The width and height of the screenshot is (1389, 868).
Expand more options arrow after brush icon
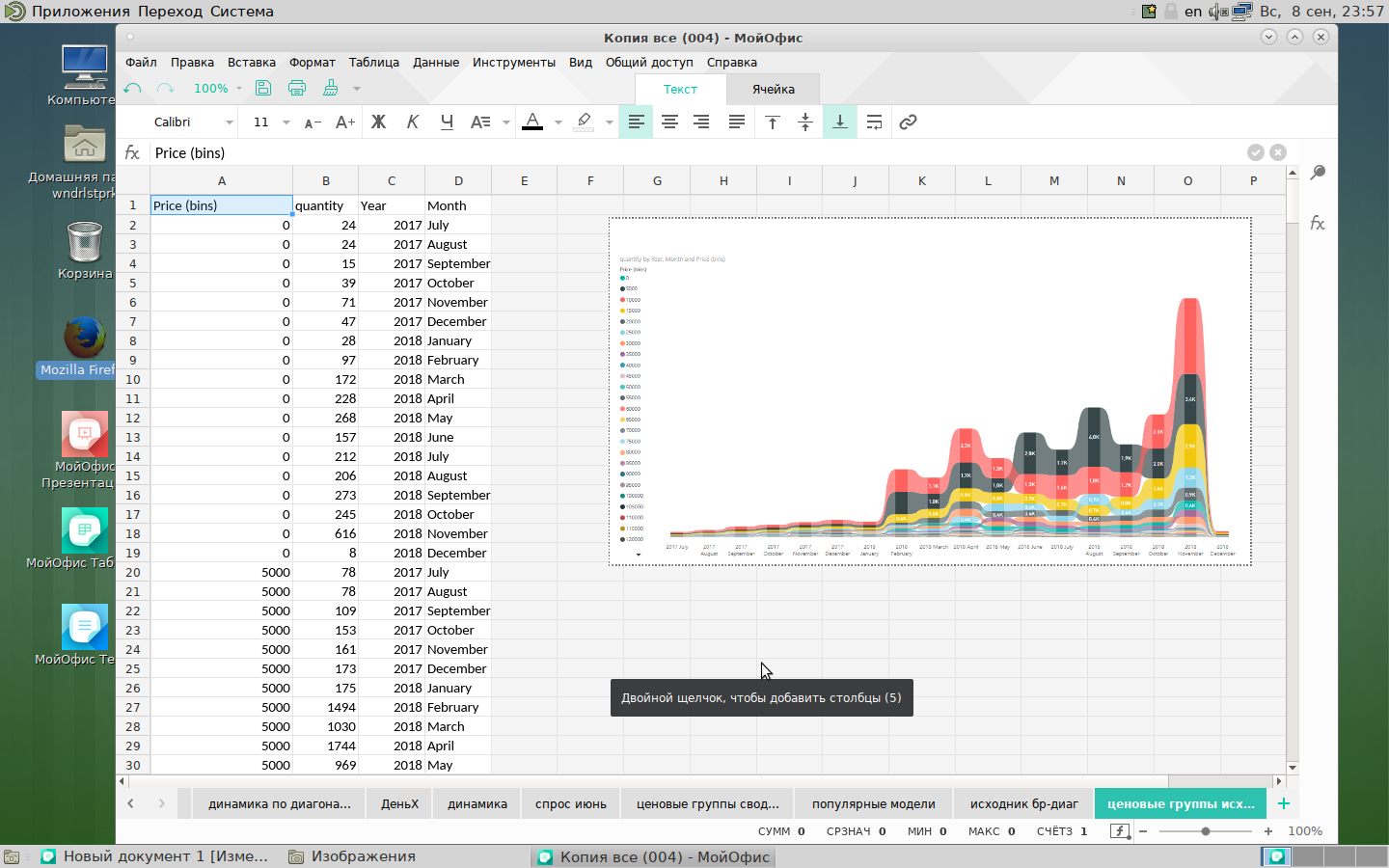(x=357, y=89)
